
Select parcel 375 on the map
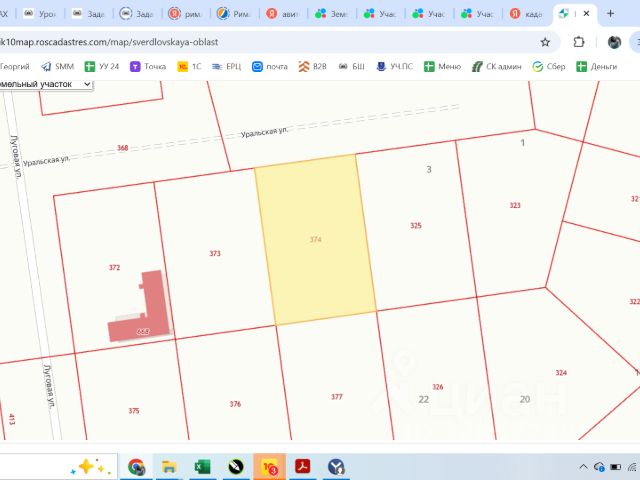click(134, 411)
